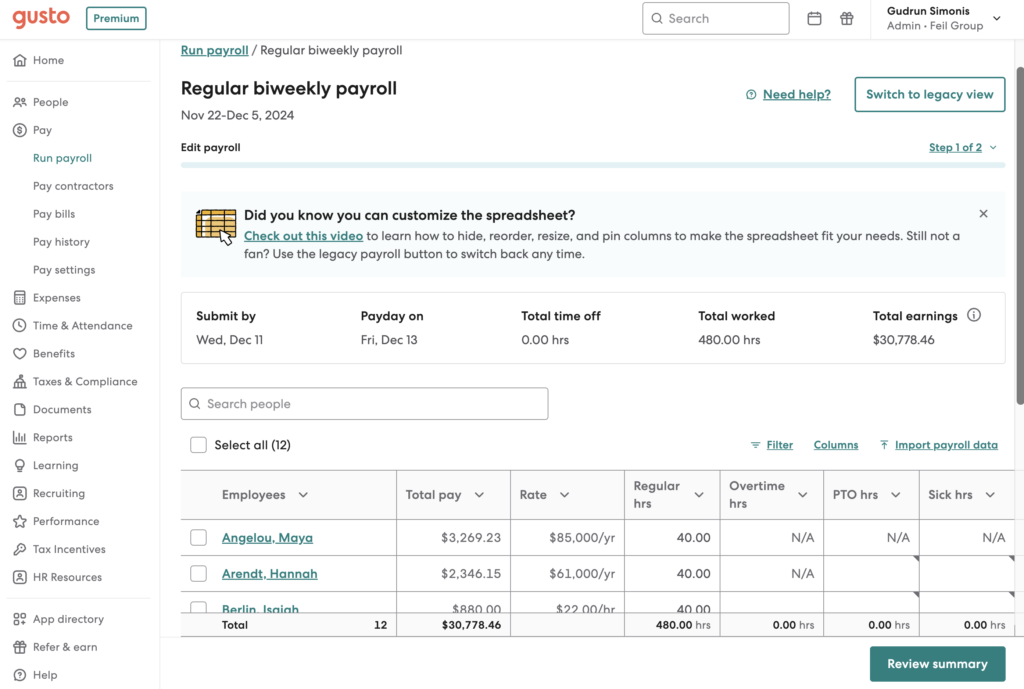
Task: Open Taxes & Compliance building icon
Action: point(20,381)
